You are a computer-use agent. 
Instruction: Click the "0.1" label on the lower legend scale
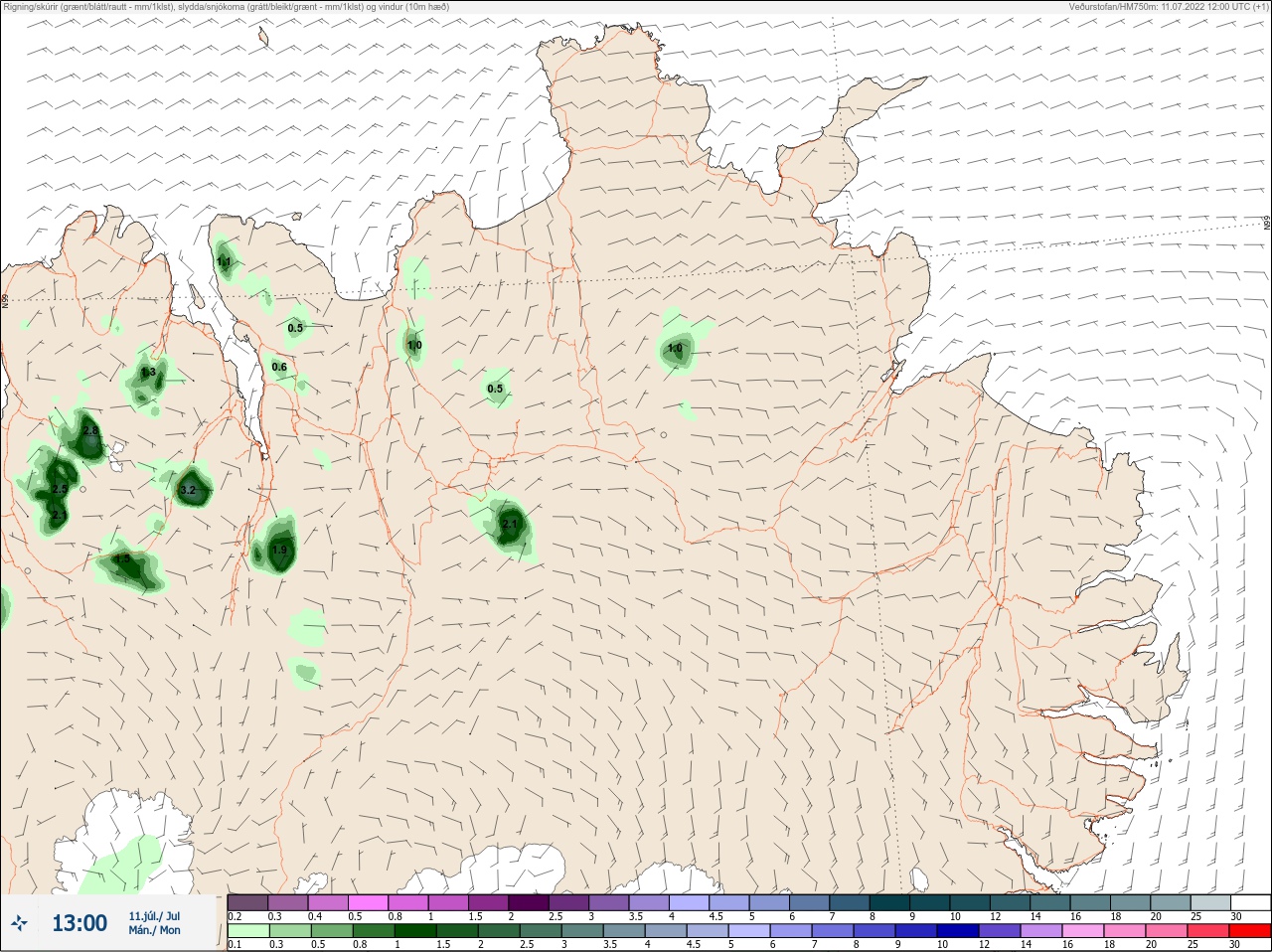click(235, 945)
